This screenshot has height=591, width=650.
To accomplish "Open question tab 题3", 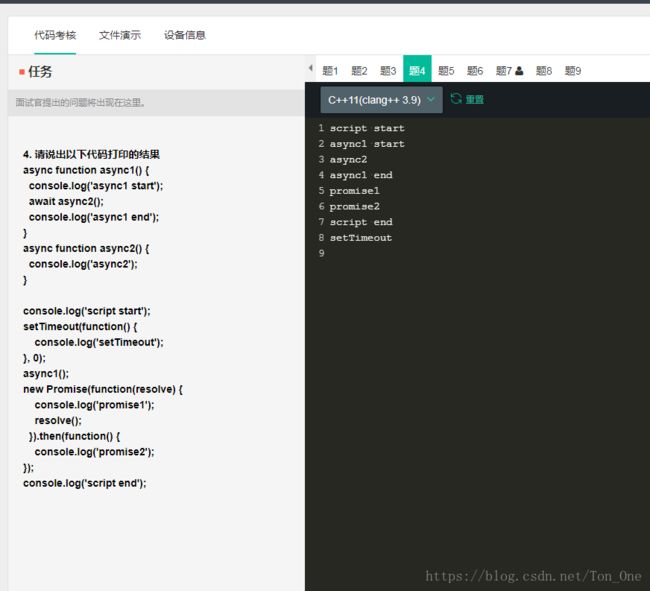I will point(388,71).
